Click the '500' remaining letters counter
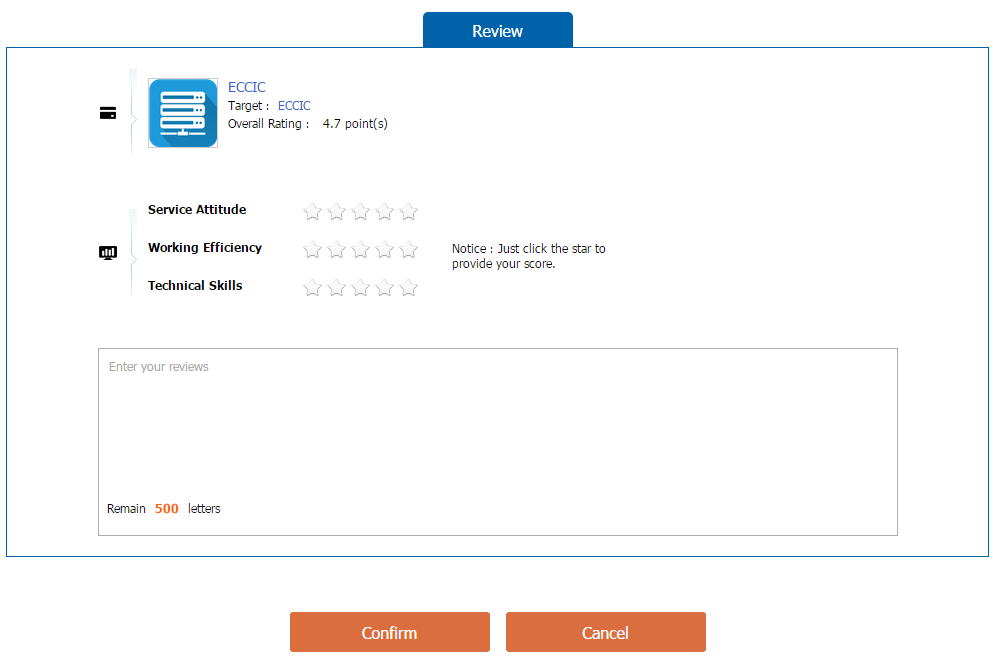The image size is (993, 664). 167,508
